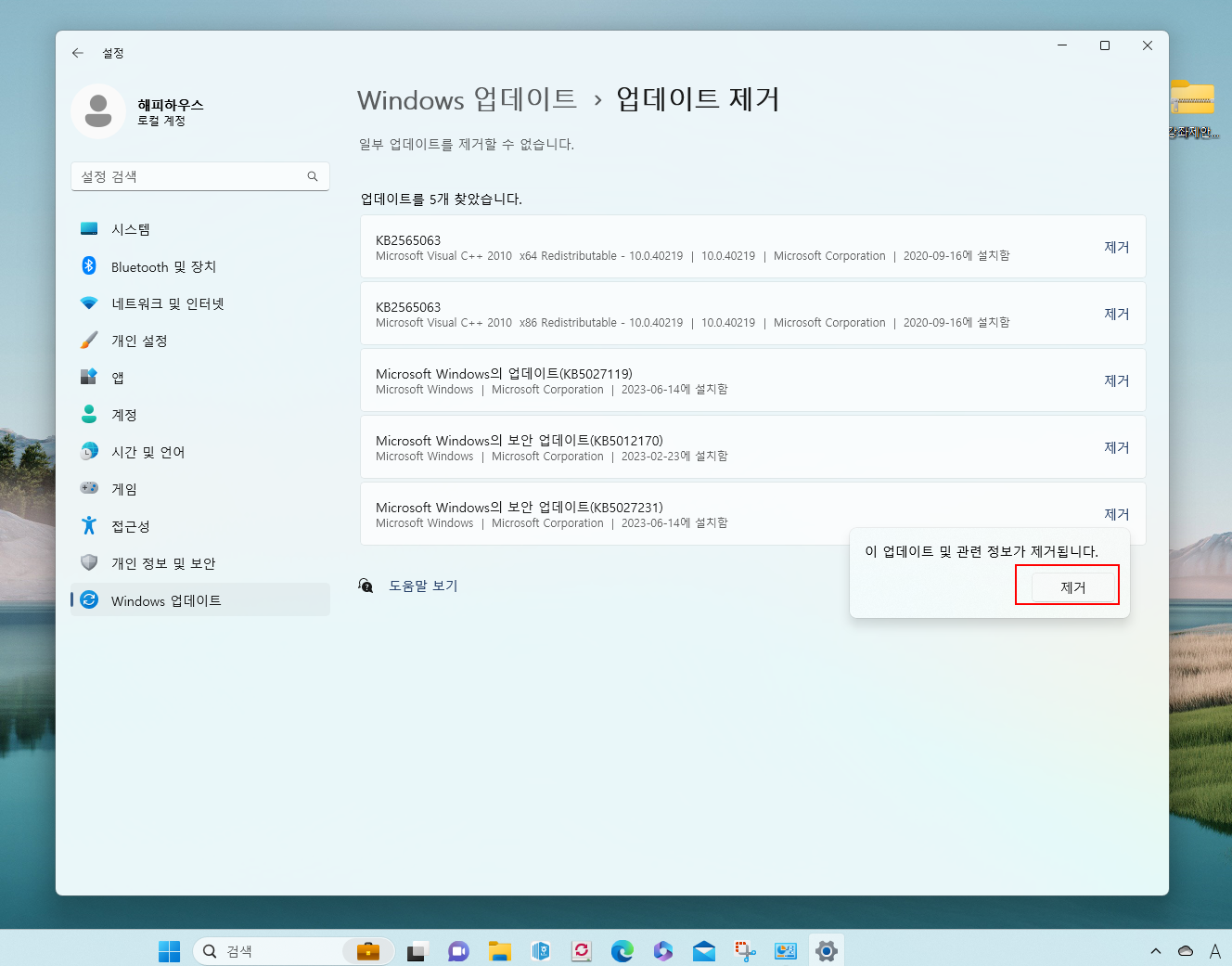Open Snipping Tool from taskbar

[745, 951]
